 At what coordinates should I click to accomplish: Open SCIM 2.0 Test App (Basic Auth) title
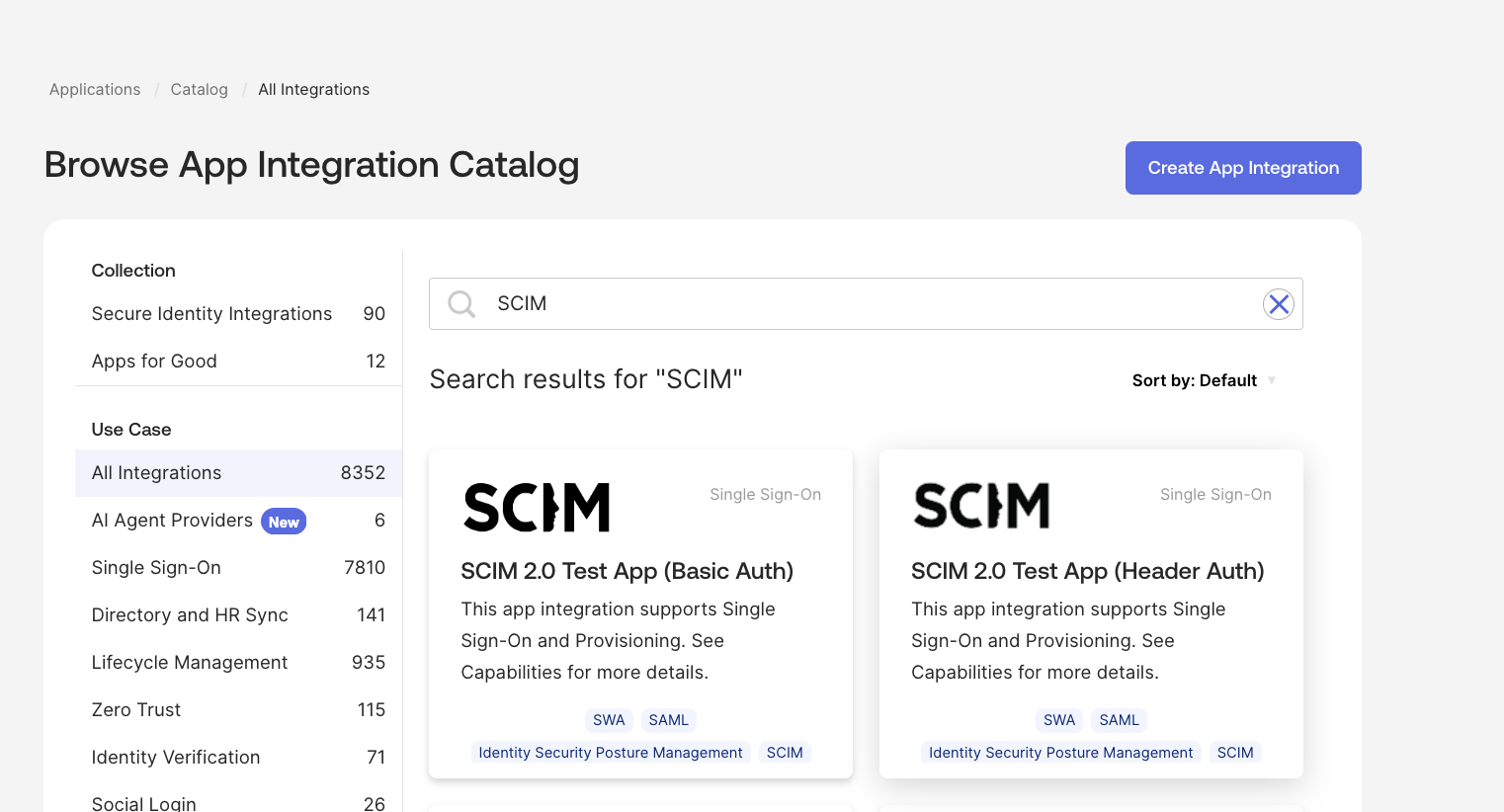coord(627,571)
